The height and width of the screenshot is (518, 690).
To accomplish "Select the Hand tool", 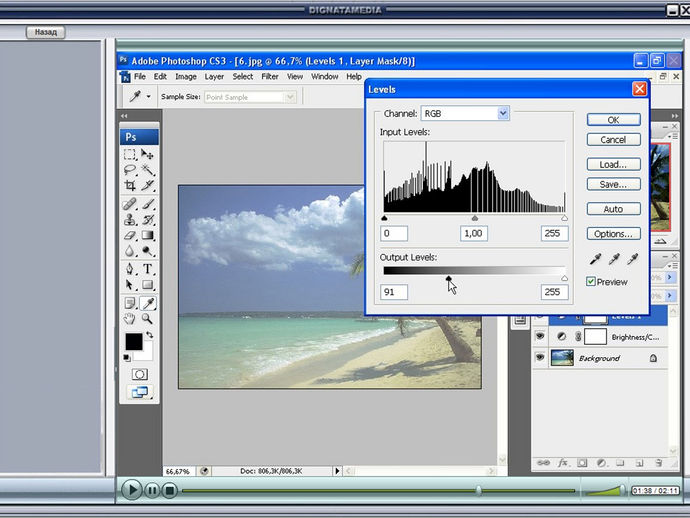I will [x=130, y=319].
